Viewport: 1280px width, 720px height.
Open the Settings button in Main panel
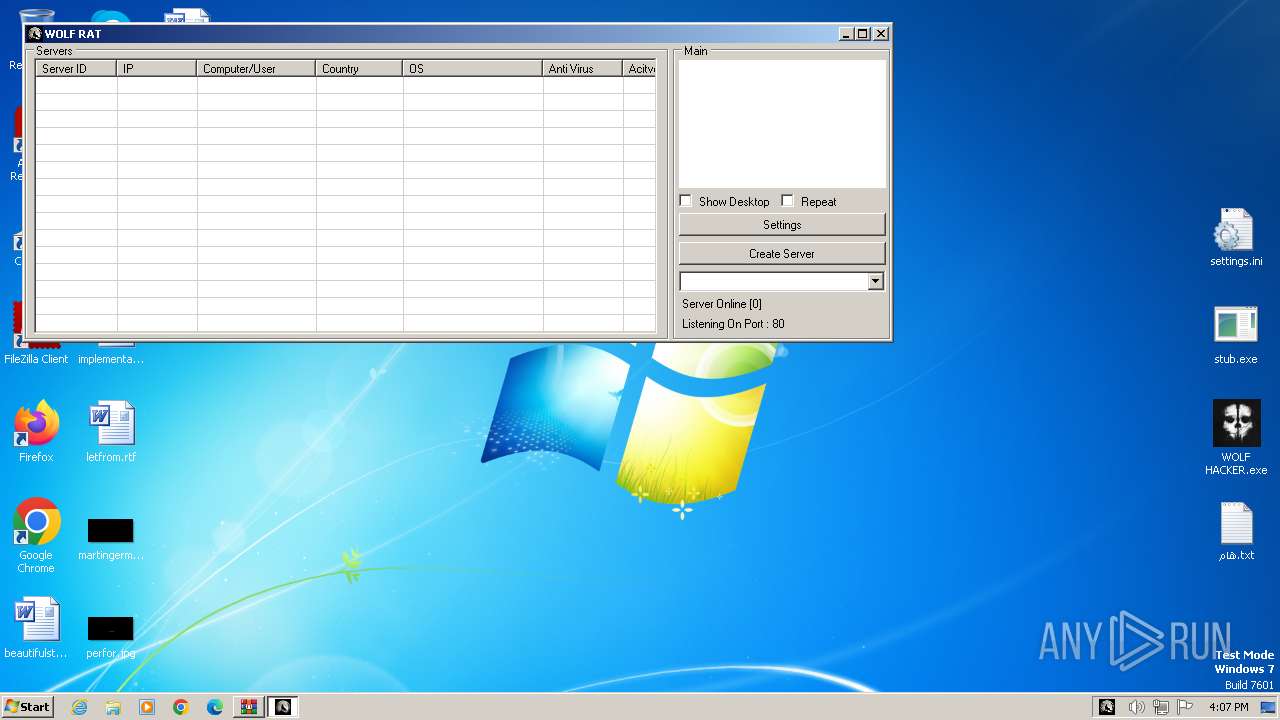click(782, 225)
